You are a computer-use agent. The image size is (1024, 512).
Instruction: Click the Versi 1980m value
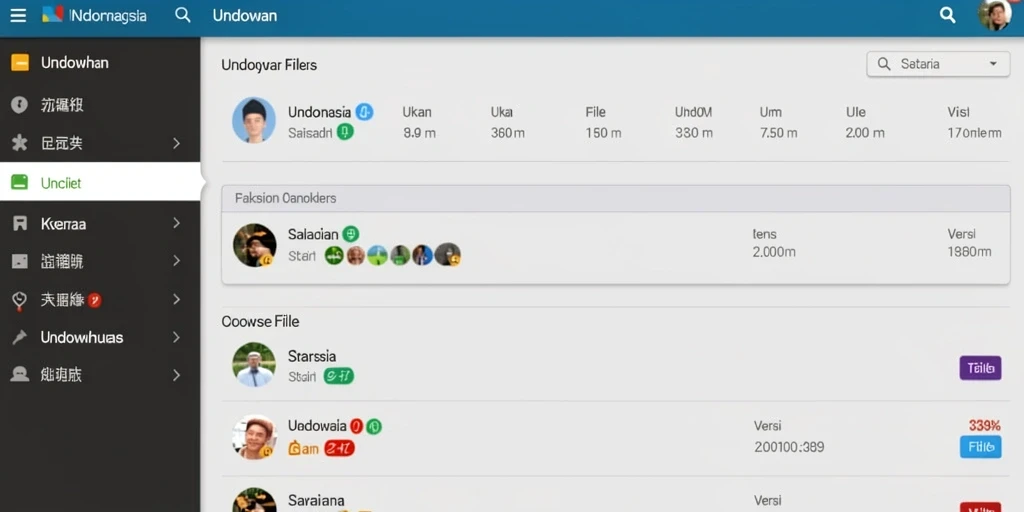[969, 251]
